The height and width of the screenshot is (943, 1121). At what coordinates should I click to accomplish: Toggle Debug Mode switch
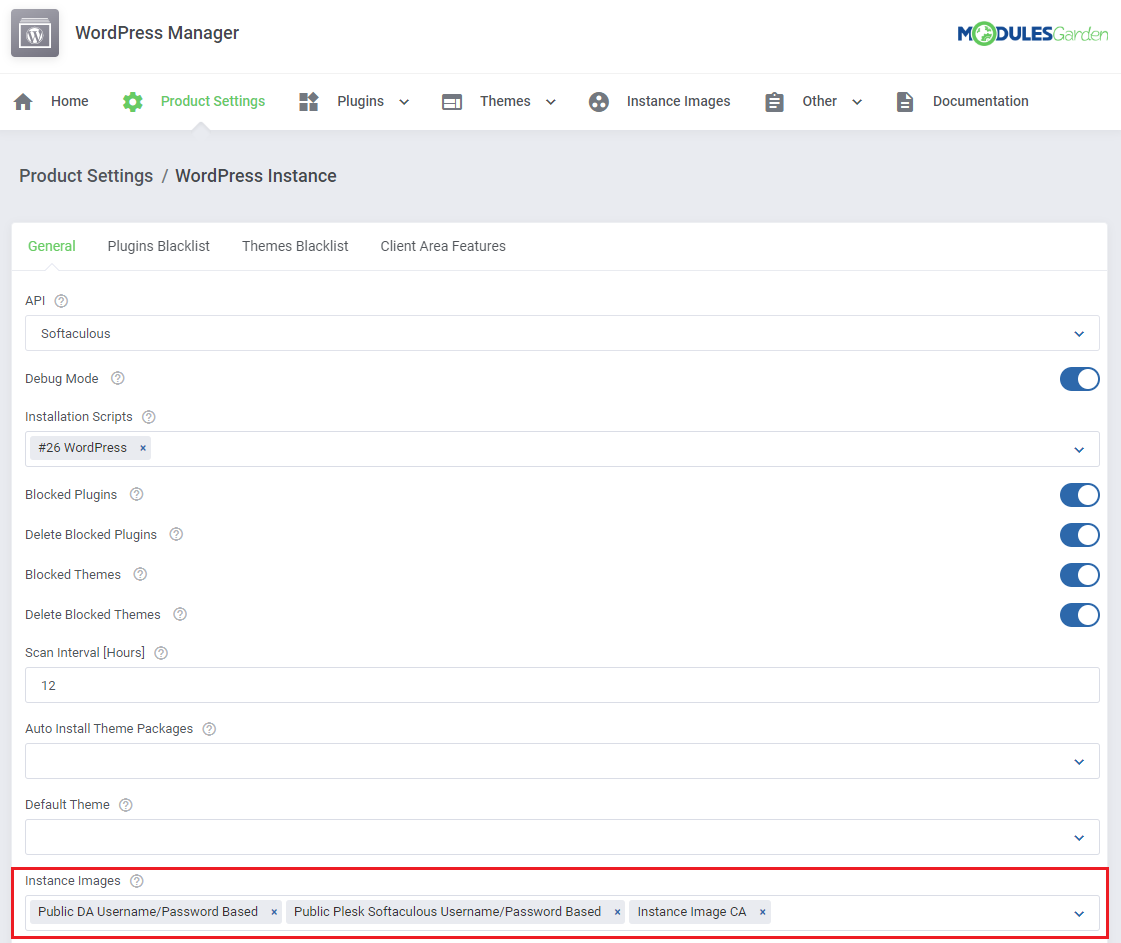[x=1080, y=379]
